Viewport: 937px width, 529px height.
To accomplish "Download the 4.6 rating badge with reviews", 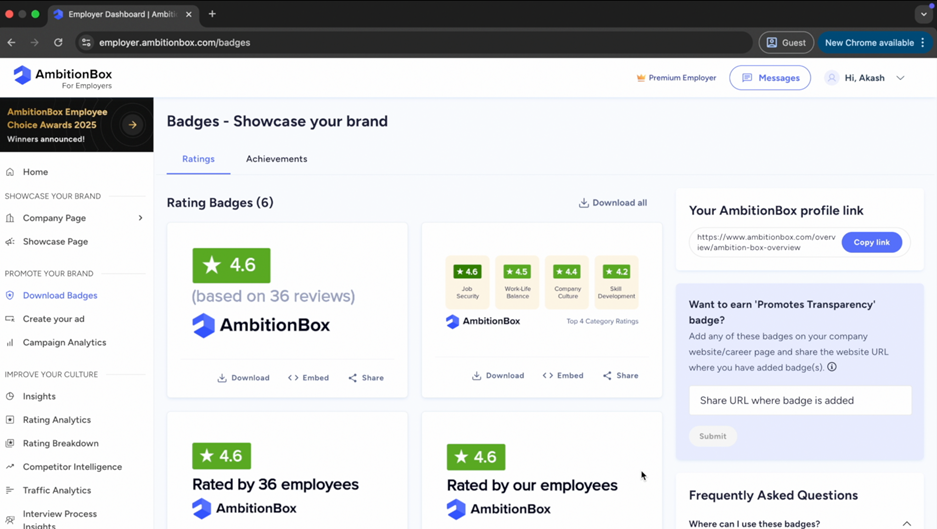I will [x=243, y=378].
